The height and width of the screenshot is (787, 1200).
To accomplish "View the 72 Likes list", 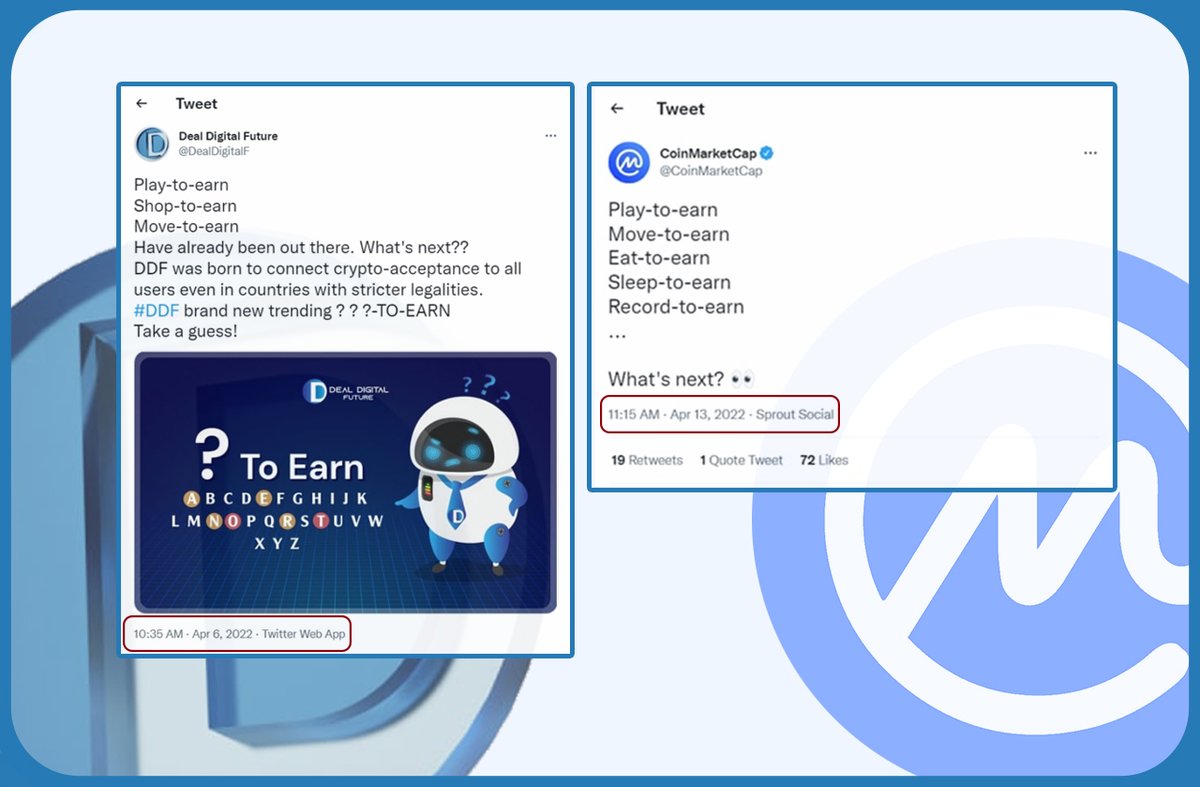I will (824, 460).
